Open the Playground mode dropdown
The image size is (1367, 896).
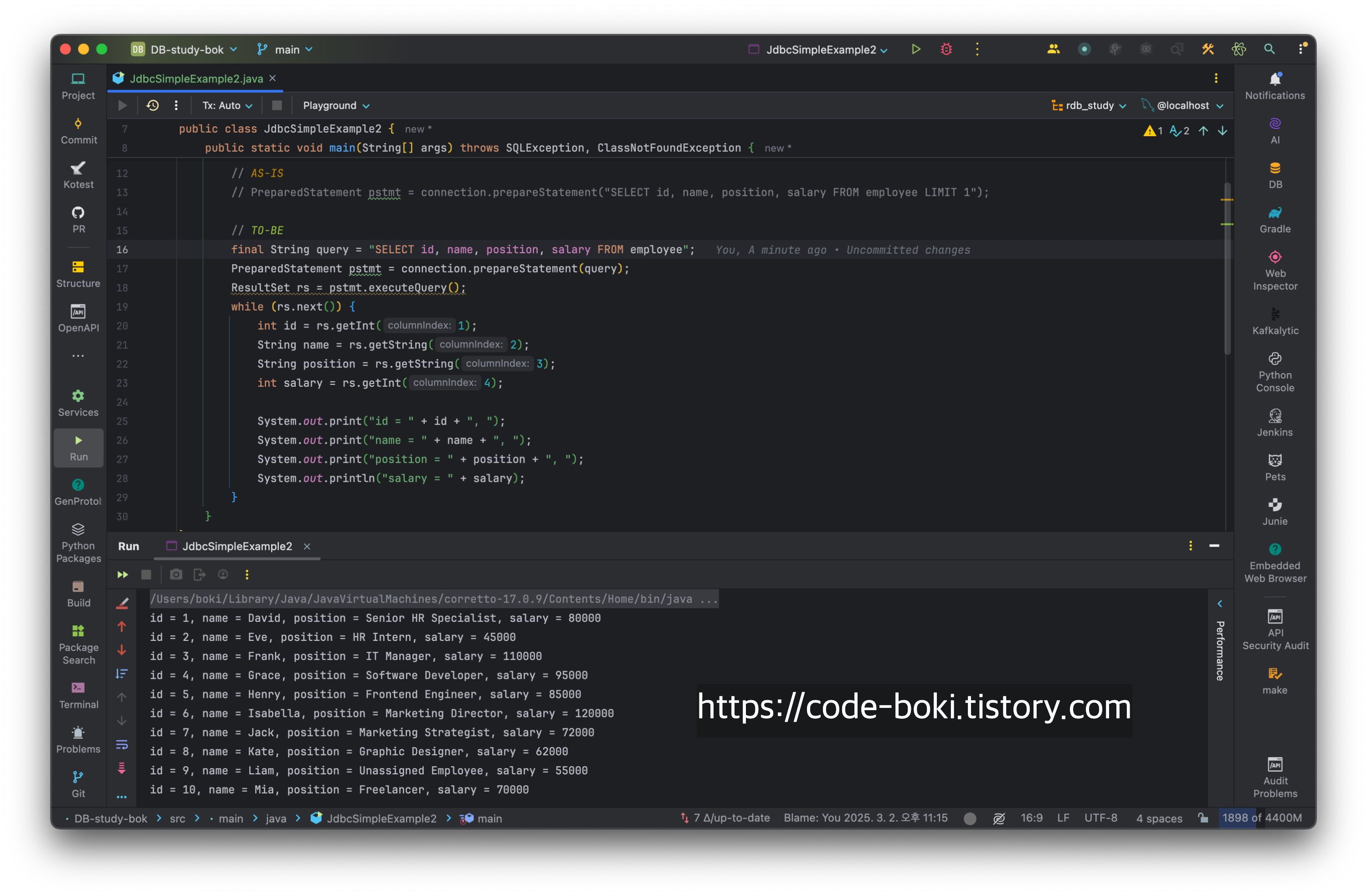336,106
